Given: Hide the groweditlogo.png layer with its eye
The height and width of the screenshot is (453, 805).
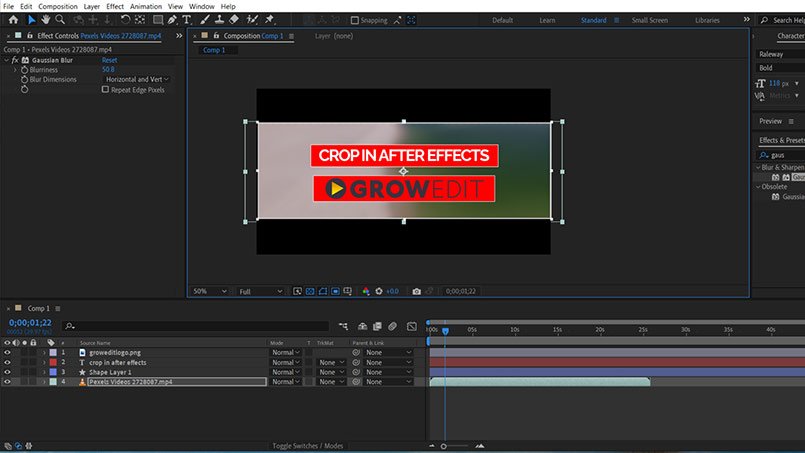Looking at the screenshot, I should pos(7,352).
